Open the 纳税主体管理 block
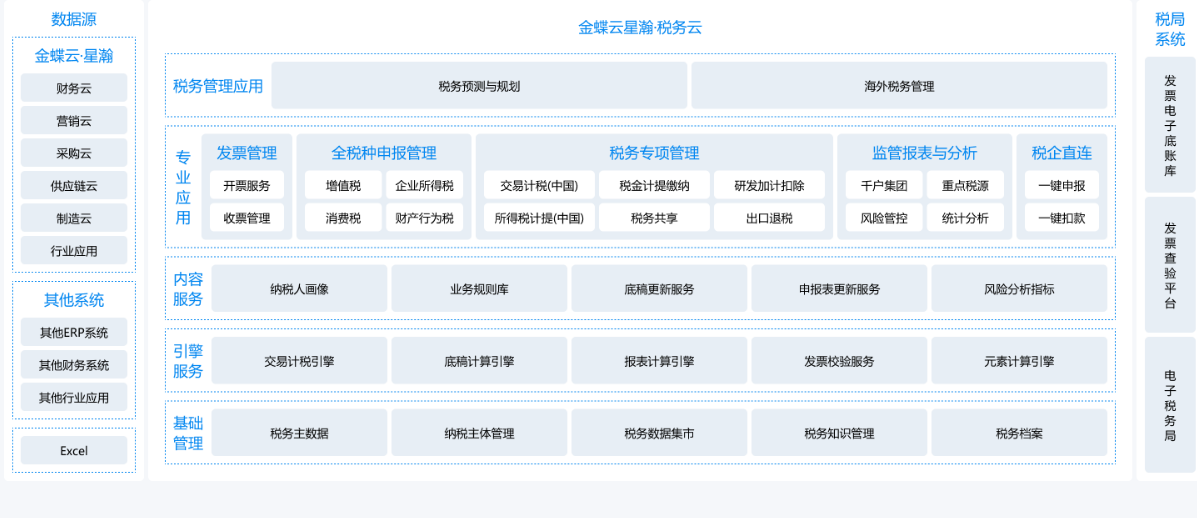The image size is (1197, 518). tap(479, 433)
